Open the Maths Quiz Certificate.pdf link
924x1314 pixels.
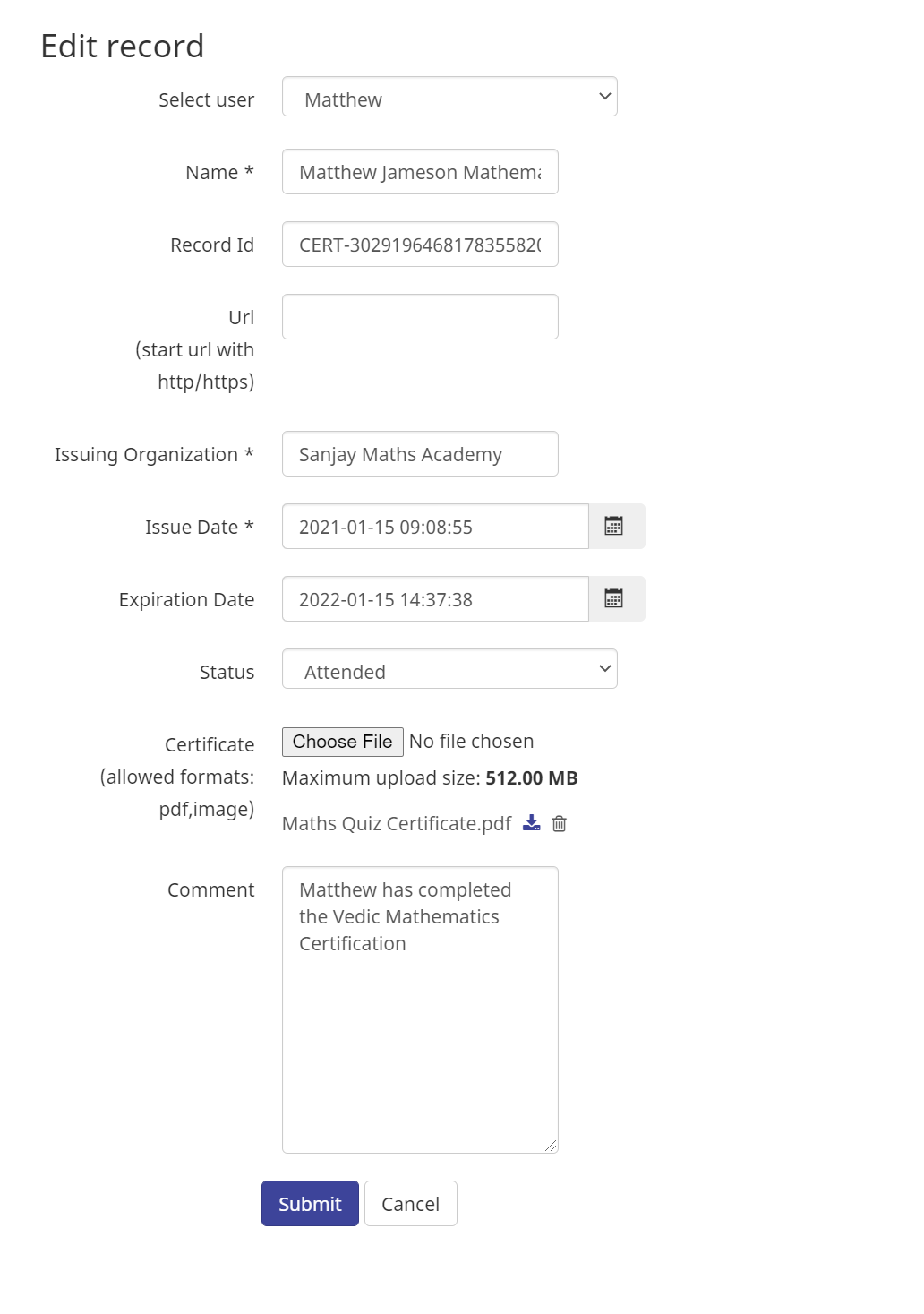(397, 824)
